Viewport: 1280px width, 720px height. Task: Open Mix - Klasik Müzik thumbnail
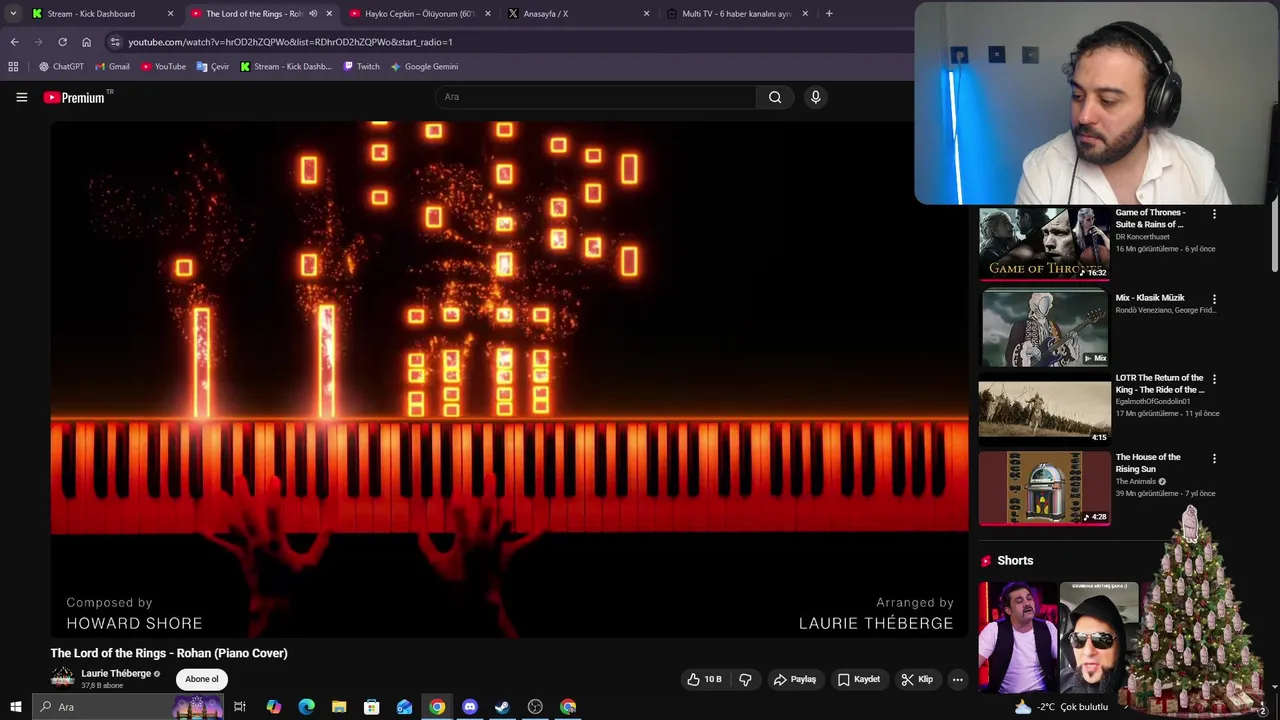coord(1044,327)
